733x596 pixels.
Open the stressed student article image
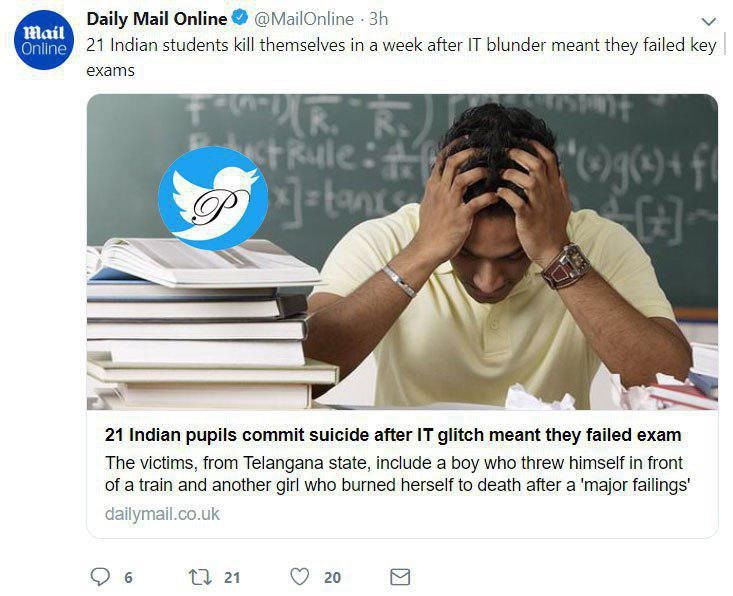click(x=402, y=252)
